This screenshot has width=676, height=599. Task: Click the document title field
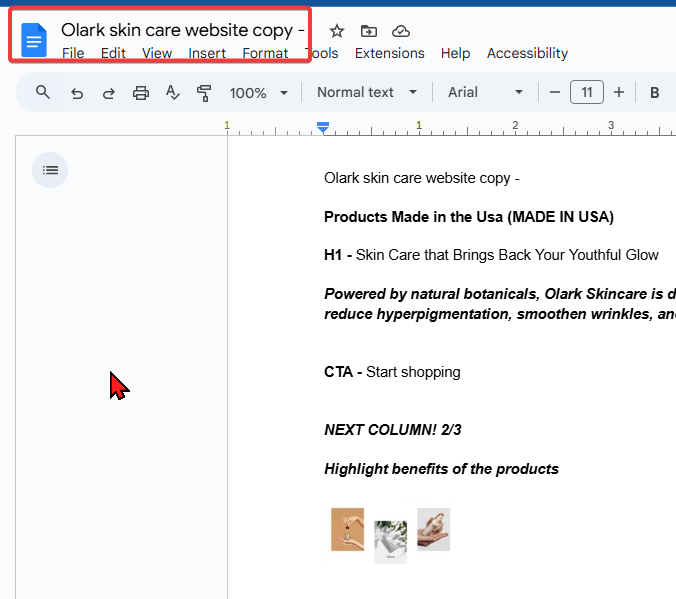point(183,30)
